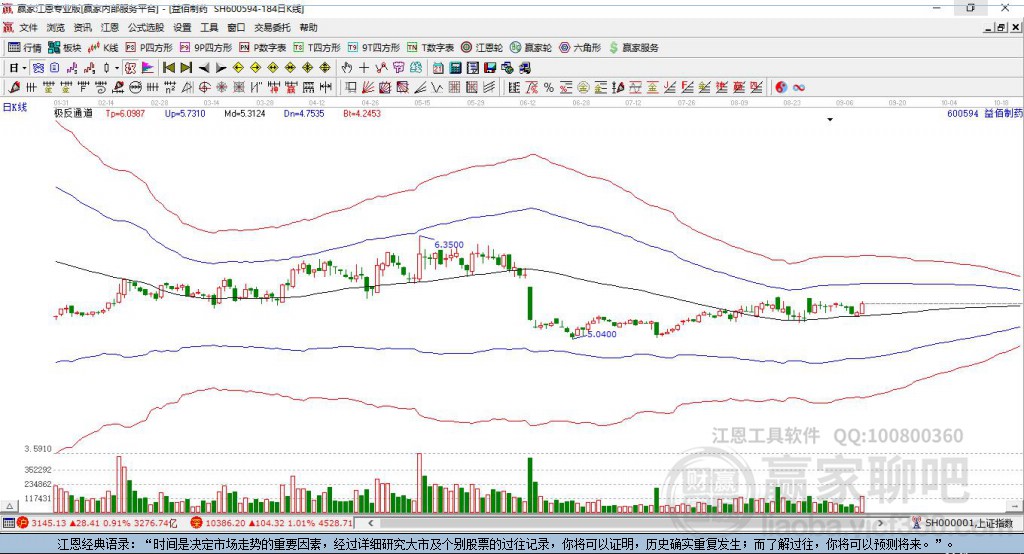Move chart left with black arrow
The image size is (1024, 554).
coord(204,68)
